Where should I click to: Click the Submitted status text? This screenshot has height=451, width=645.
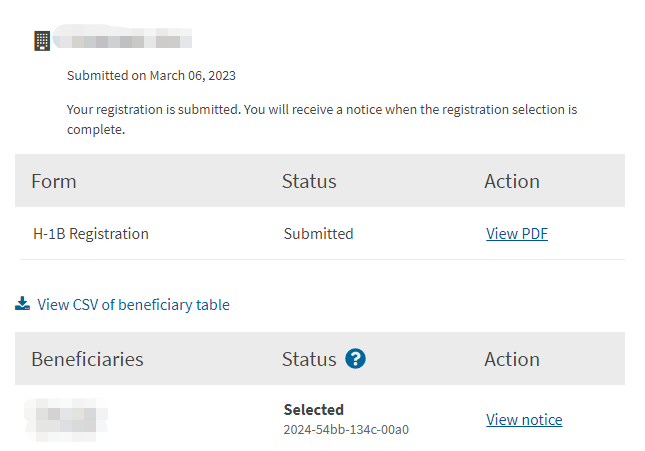(x=318, y=234)
